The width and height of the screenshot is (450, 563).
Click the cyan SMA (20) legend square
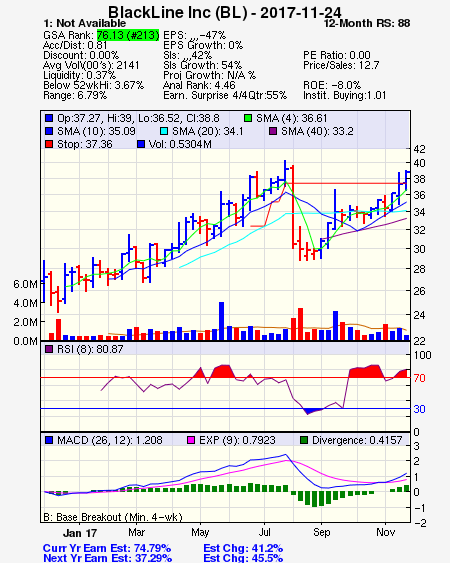[163, 131]
